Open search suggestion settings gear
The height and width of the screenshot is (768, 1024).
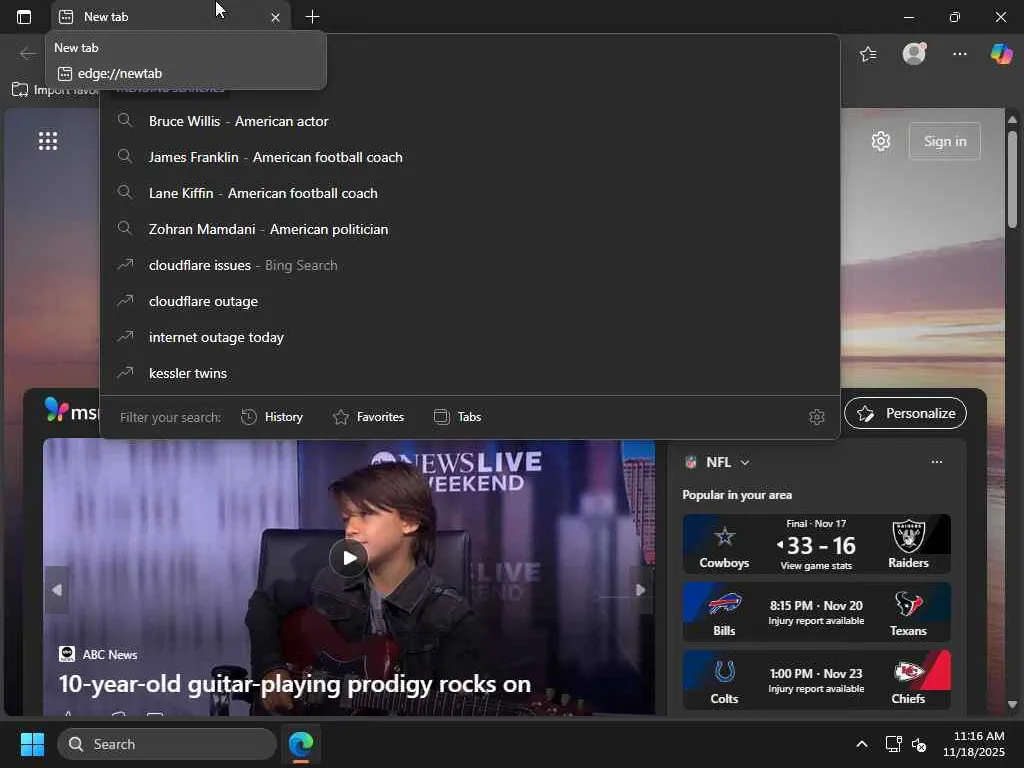[x=816, y=417]
